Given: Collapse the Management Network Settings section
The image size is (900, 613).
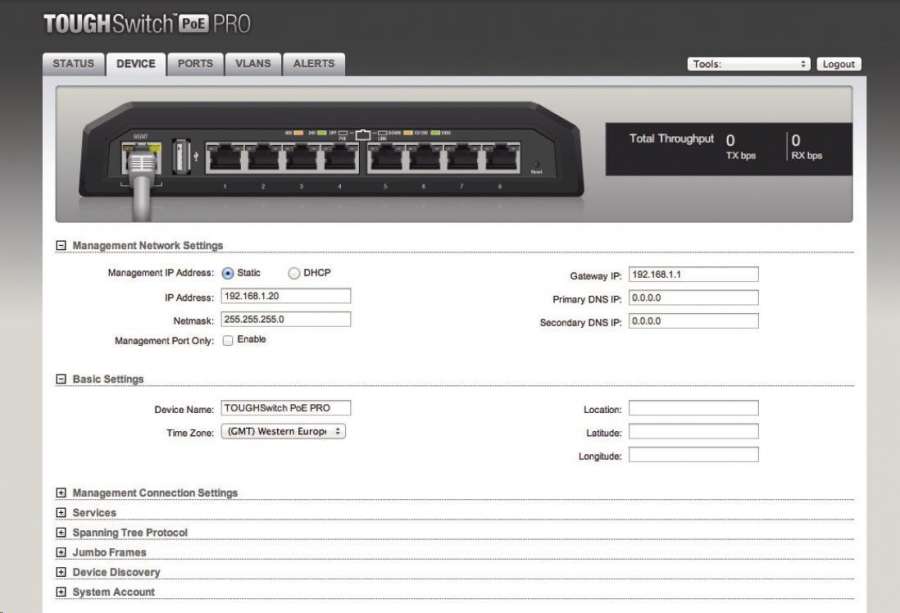Looking at the screenshot, I should click(x=61, y=246).
